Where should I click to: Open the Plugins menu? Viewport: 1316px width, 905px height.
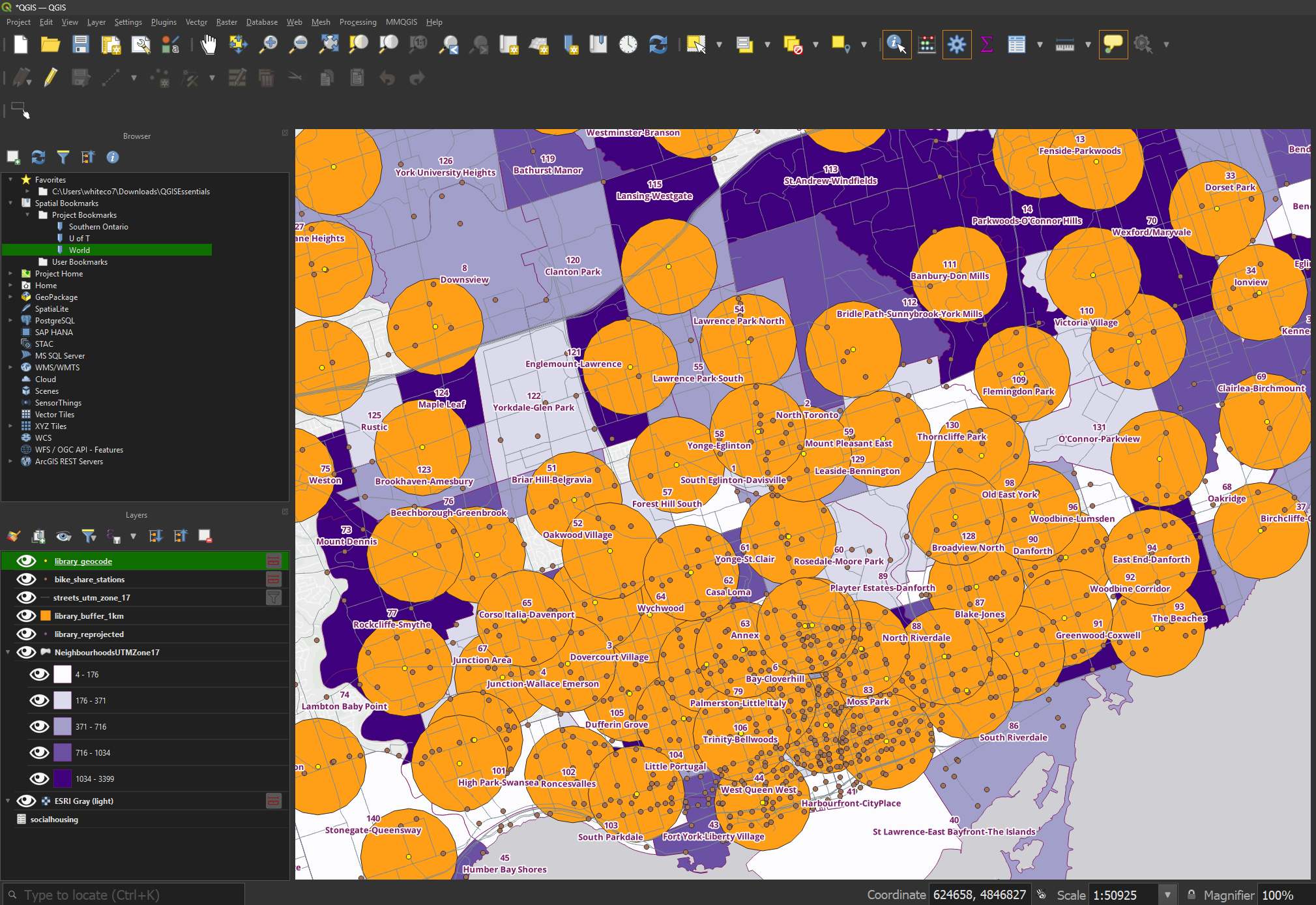(x=164, y=22)
